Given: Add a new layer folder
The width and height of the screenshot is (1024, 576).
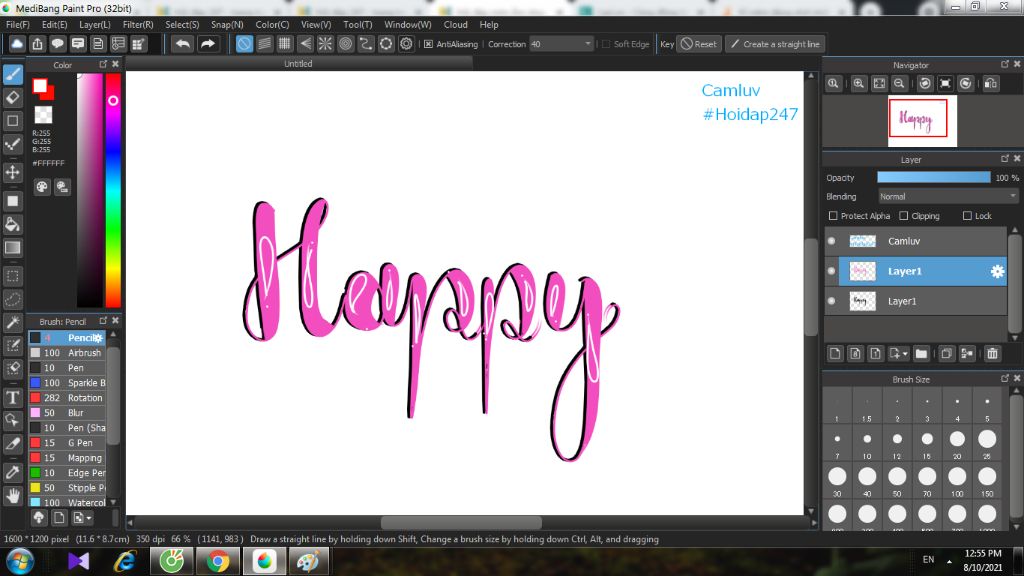Looking at the screenshot, I should tap(921, 354).
